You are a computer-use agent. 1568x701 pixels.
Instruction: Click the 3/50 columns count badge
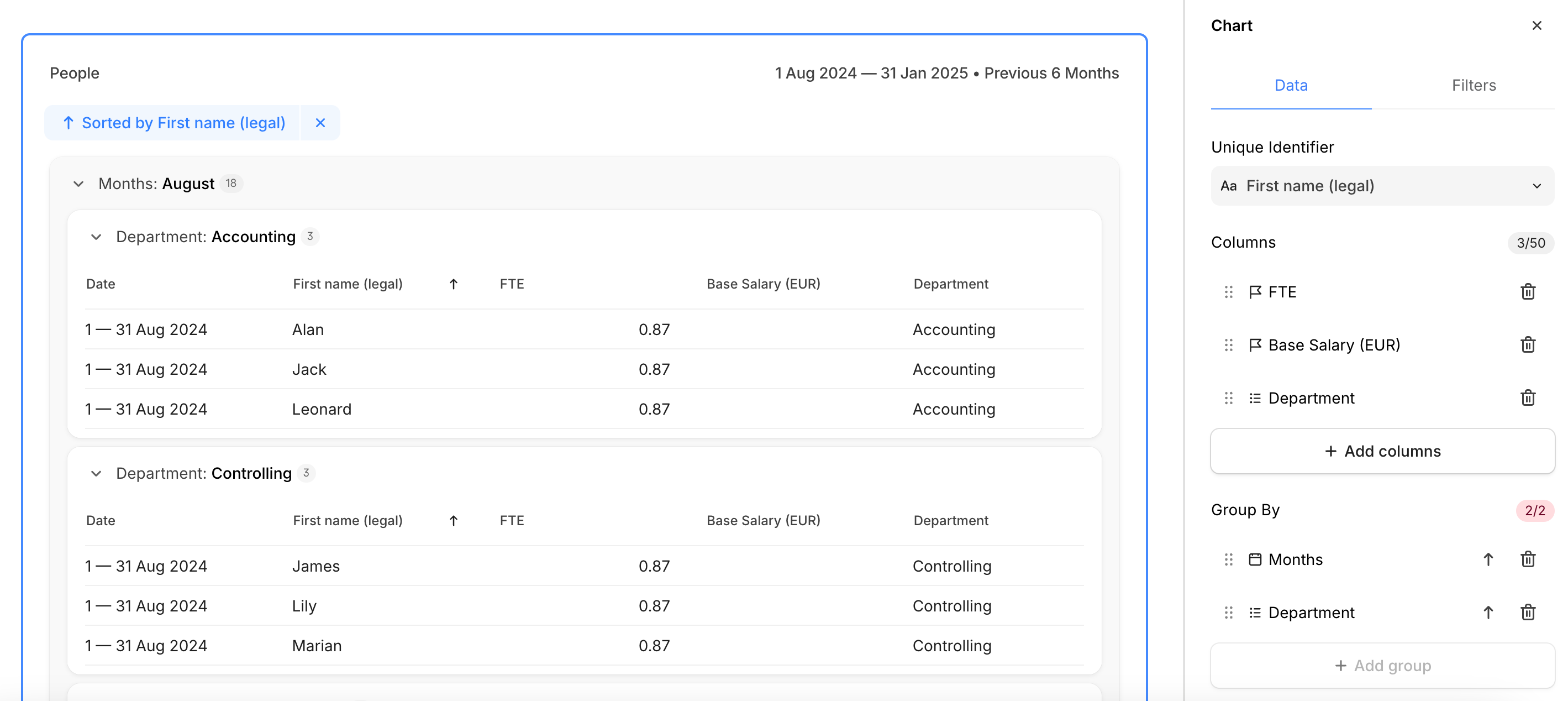[1530, 242]
